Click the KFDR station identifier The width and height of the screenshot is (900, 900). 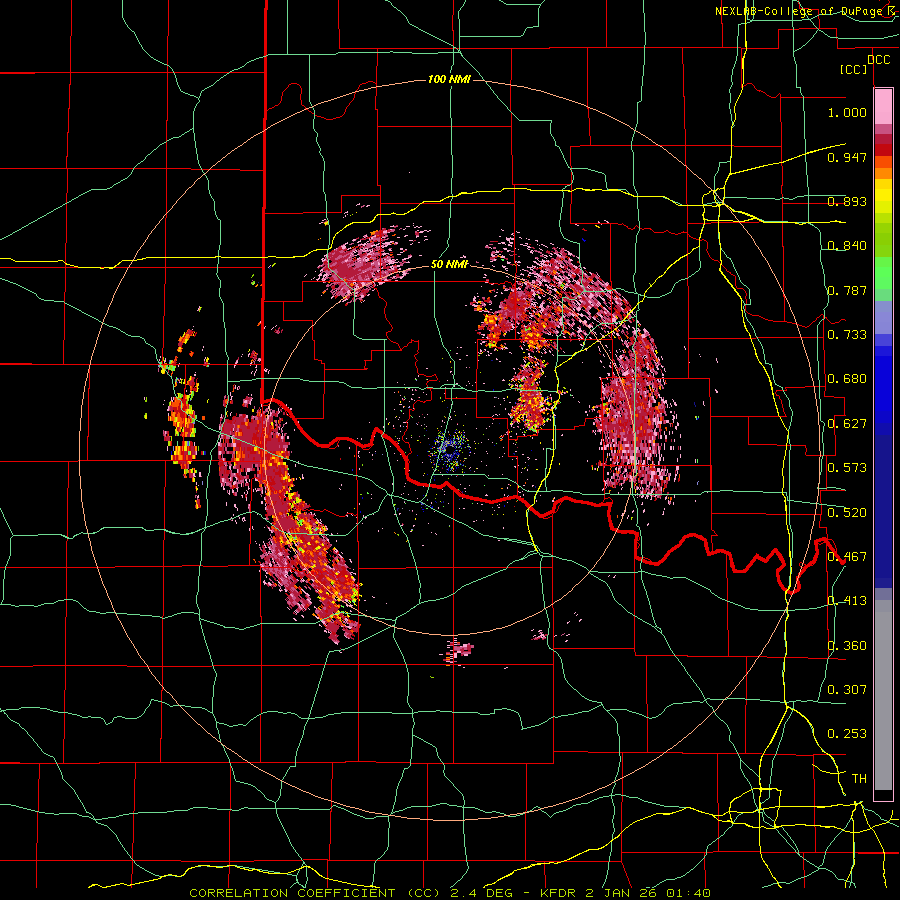point(560,893)
